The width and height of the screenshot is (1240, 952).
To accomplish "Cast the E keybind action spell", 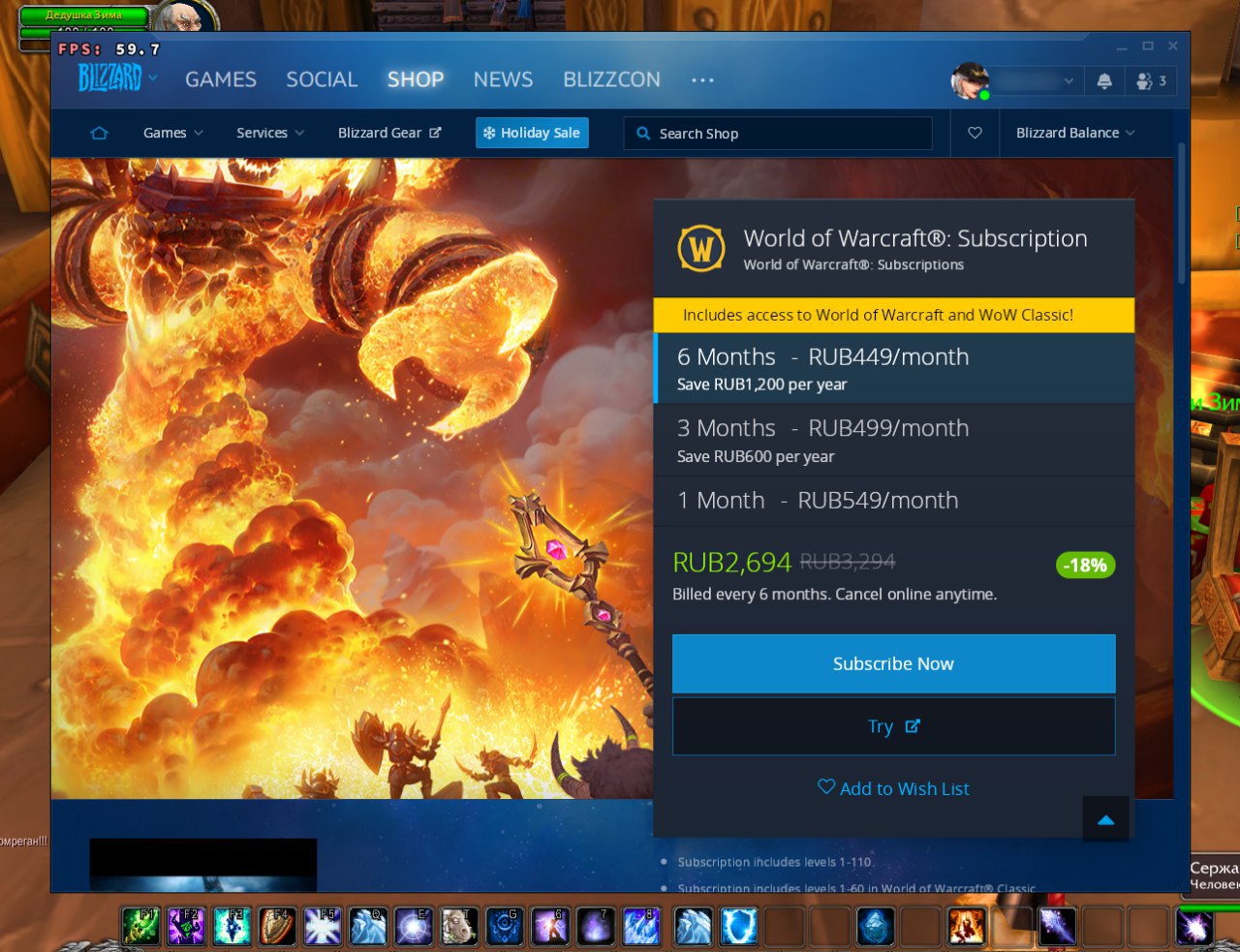I will coord(414,927).
